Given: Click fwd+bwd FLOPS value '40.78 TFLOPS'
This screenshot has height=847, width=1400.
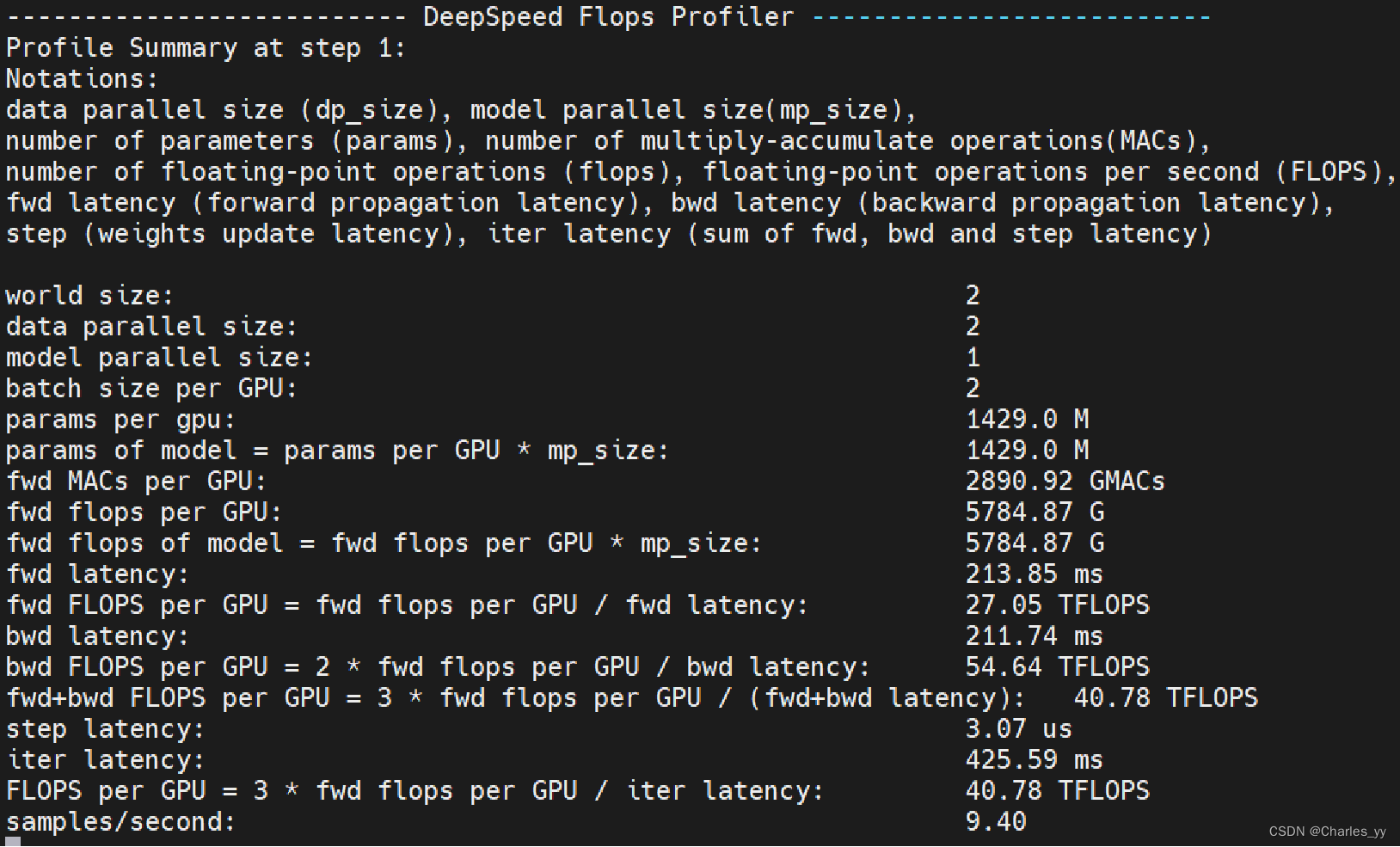Looking at the screenshot, I should (x=1166, y=698).
